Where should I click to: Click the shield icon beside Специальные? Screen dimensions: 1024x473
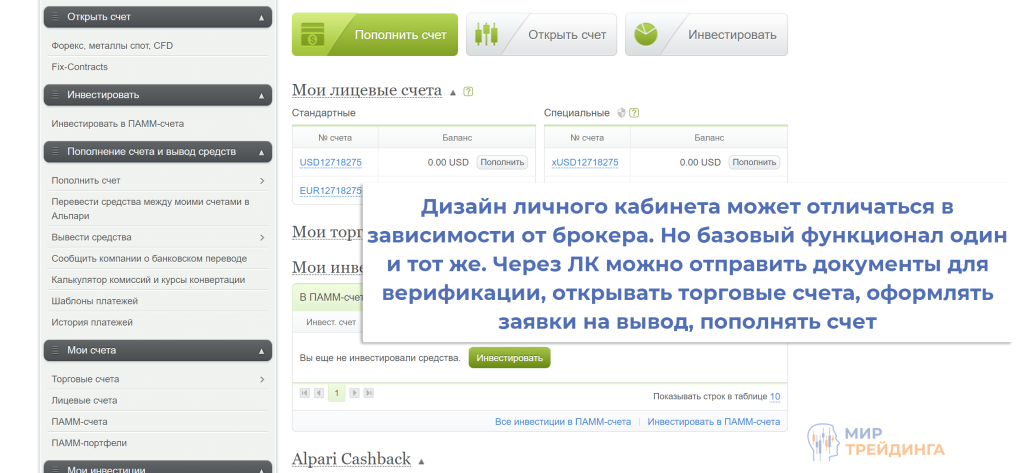coord(621,113)
